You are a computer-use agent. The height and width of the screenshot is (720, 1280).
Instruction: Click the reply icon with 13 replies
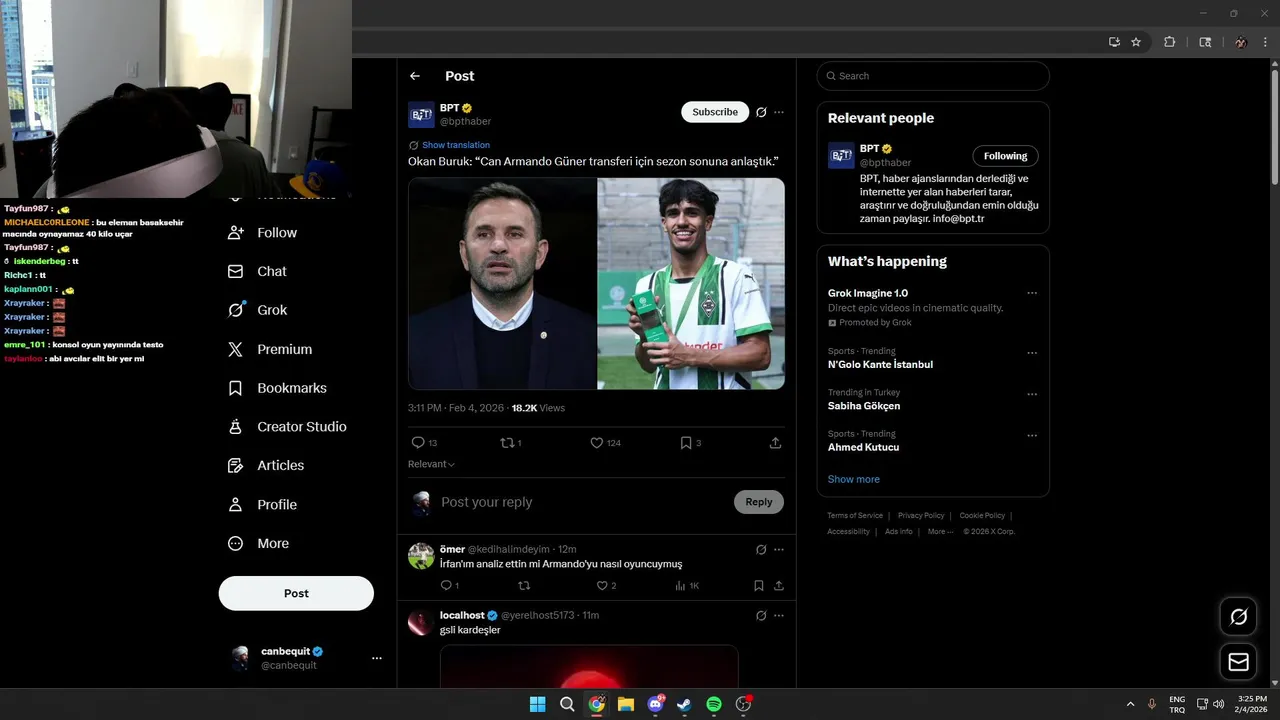point(418,443)
